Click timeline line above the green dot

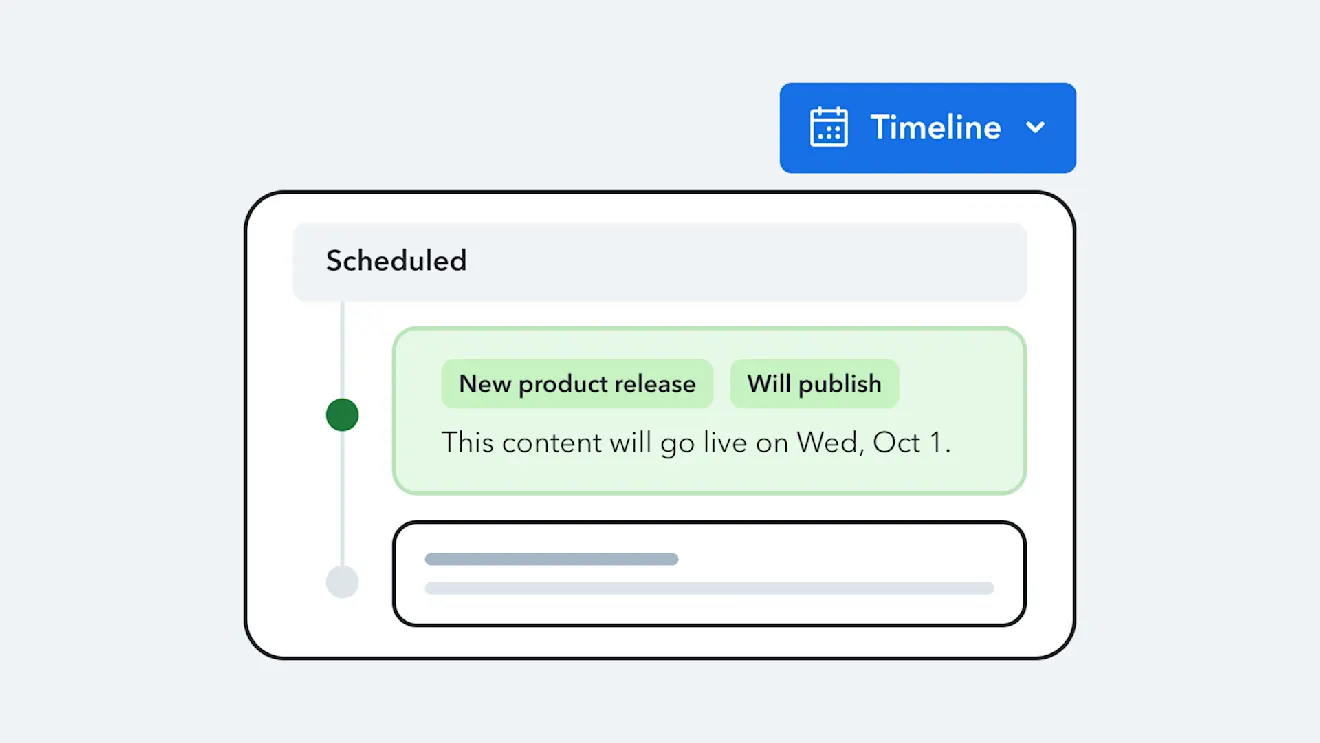click(342, 350)
